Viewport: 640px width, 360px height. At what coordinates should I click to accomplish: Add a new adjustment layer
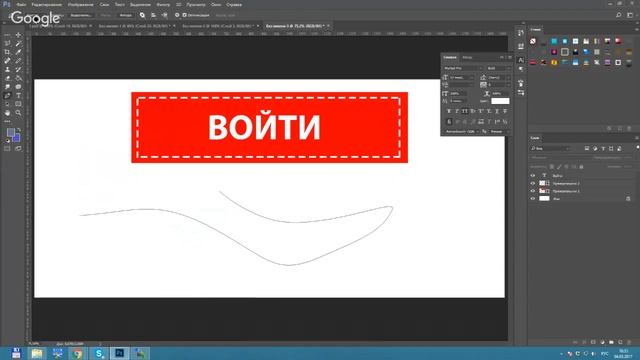coord(602,342)
